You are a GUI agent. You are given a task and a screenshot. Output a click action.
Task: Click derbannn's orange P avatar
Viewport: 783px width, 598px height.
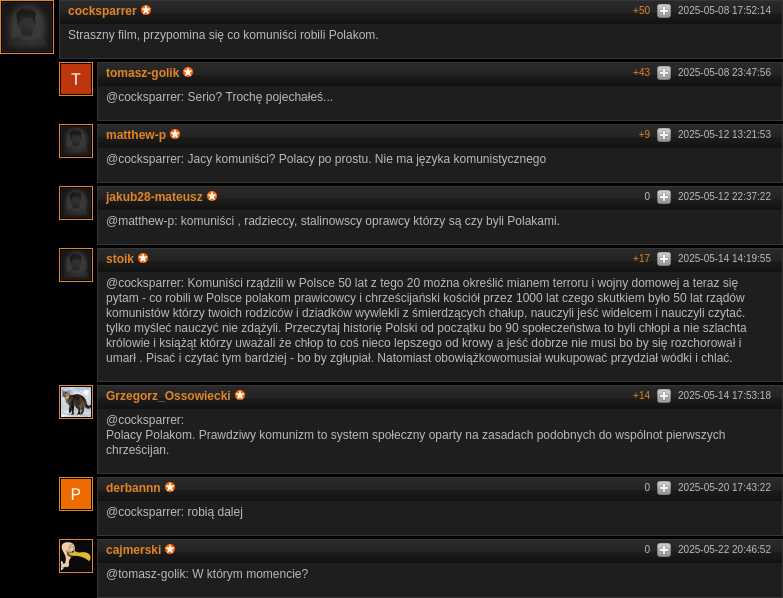(x=76, y=494)
